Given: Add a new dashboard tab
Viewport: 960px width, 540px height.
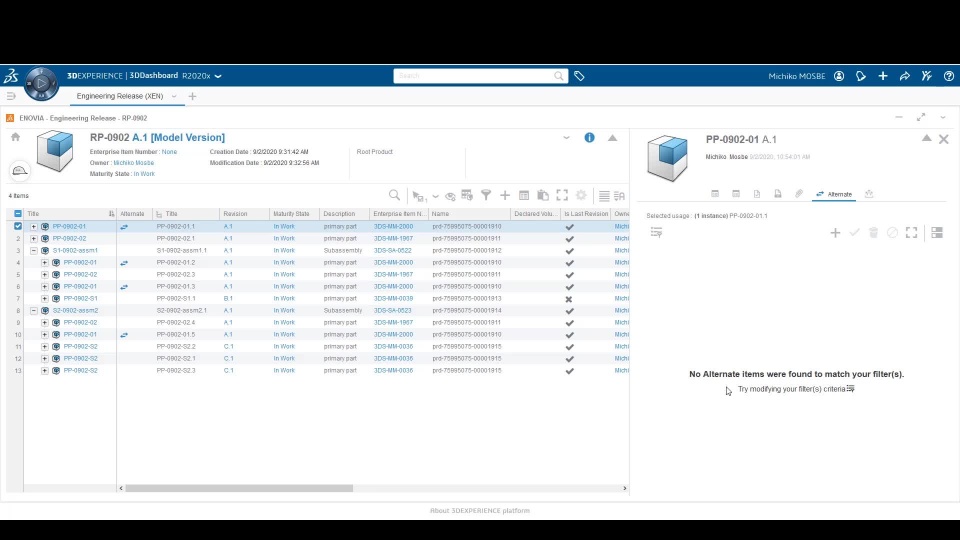Looking at the screenshot, I should tap(192, 96).
